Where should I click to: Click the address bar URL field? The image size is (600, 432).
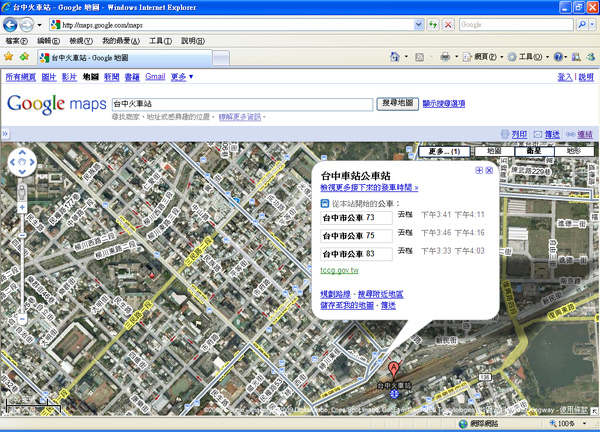pyautogui.click(x=232, y=25)
